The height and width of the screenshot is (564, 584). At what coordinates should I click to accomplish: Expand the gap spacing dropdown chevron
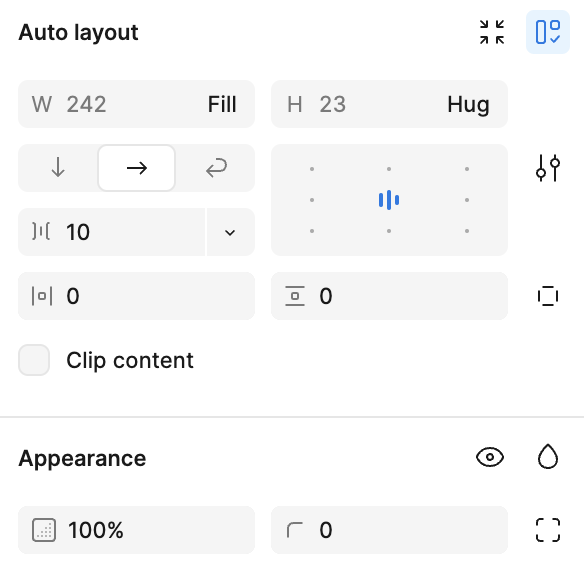pos(230,232)
